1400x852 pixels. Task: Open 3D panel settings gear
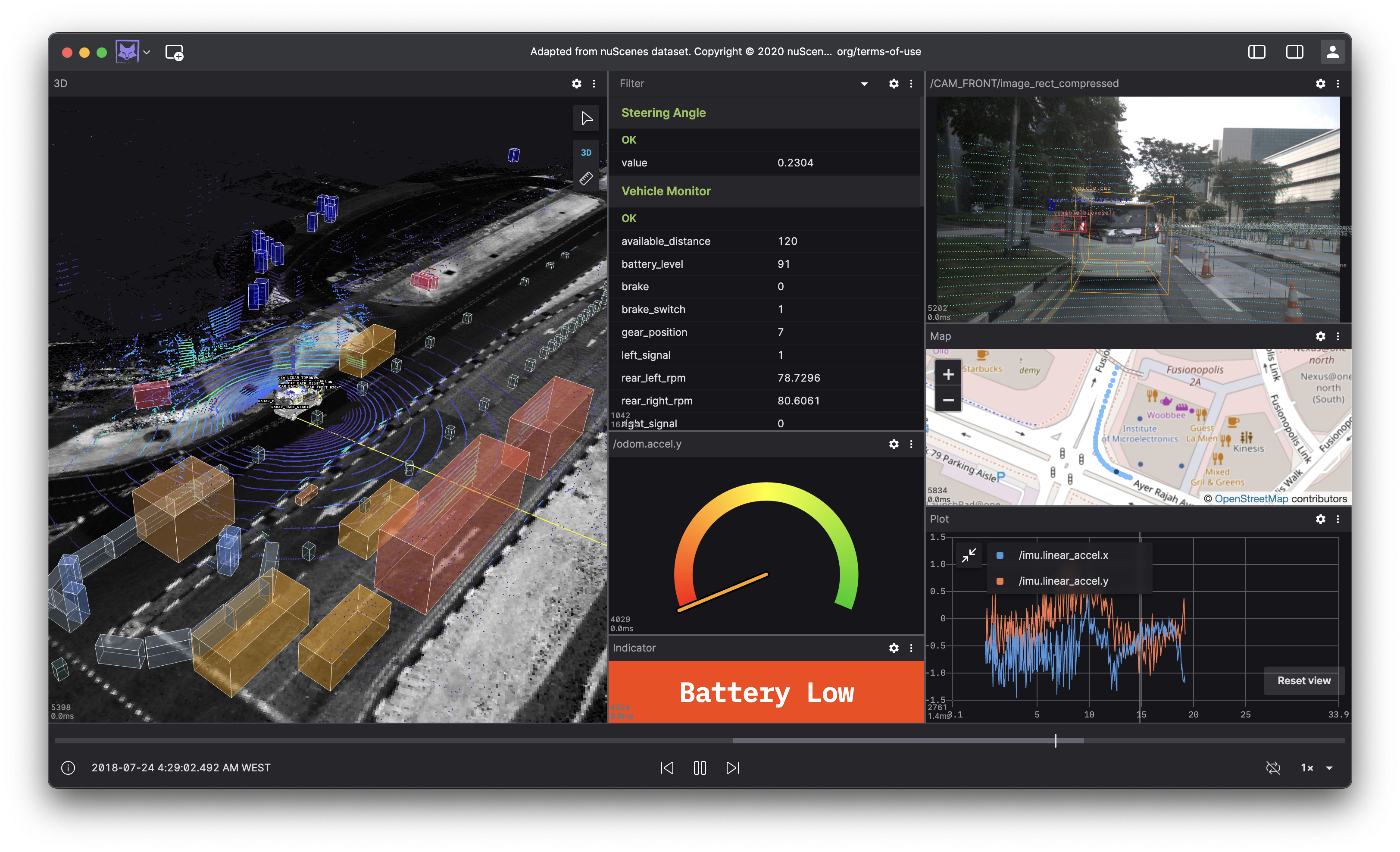pos(576,84)
